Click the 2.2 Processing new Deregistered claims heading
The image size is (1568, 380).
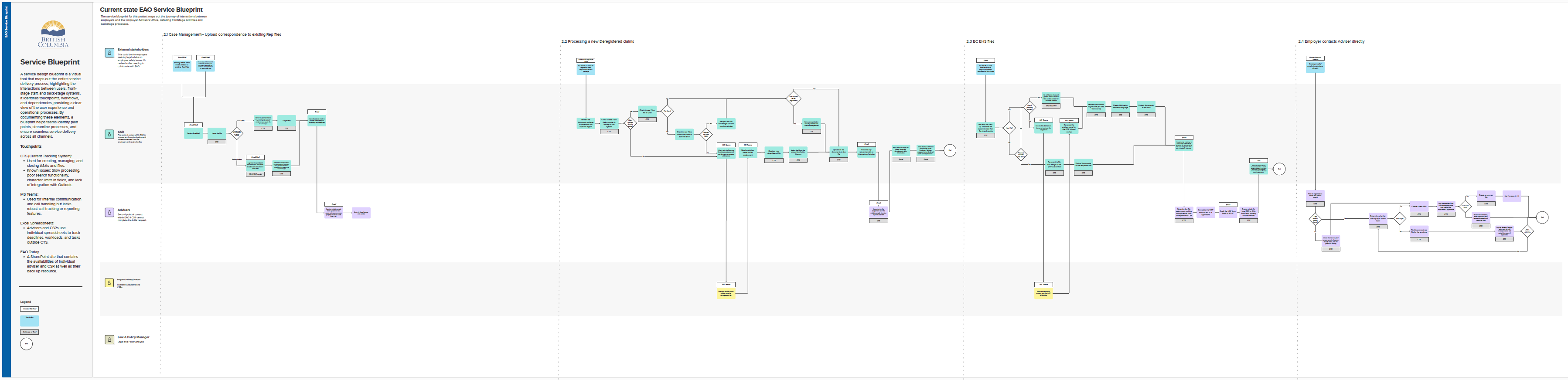(597, 41)
